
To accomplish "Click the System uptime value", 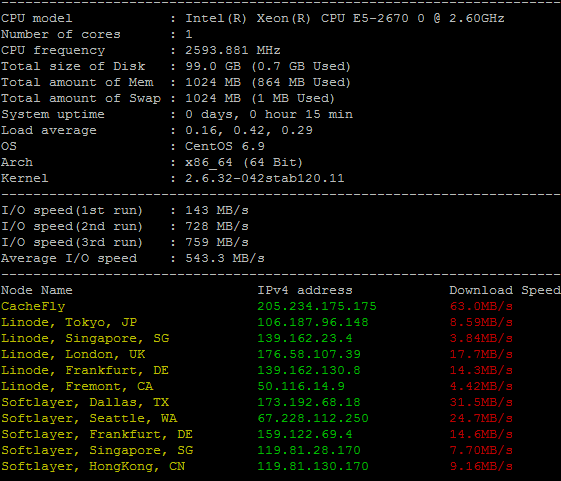I will click(269, 115).
